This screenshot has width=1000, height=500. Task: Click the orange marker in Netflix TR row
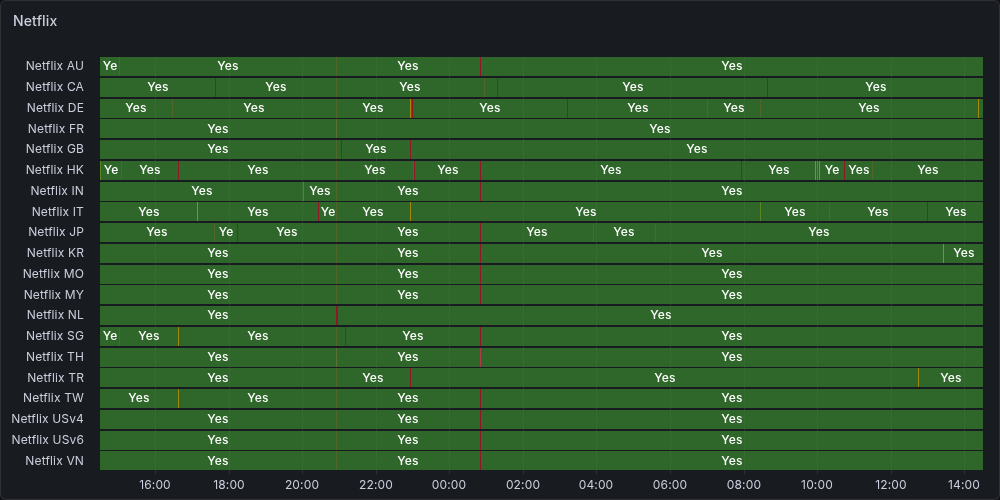[918, 378]
